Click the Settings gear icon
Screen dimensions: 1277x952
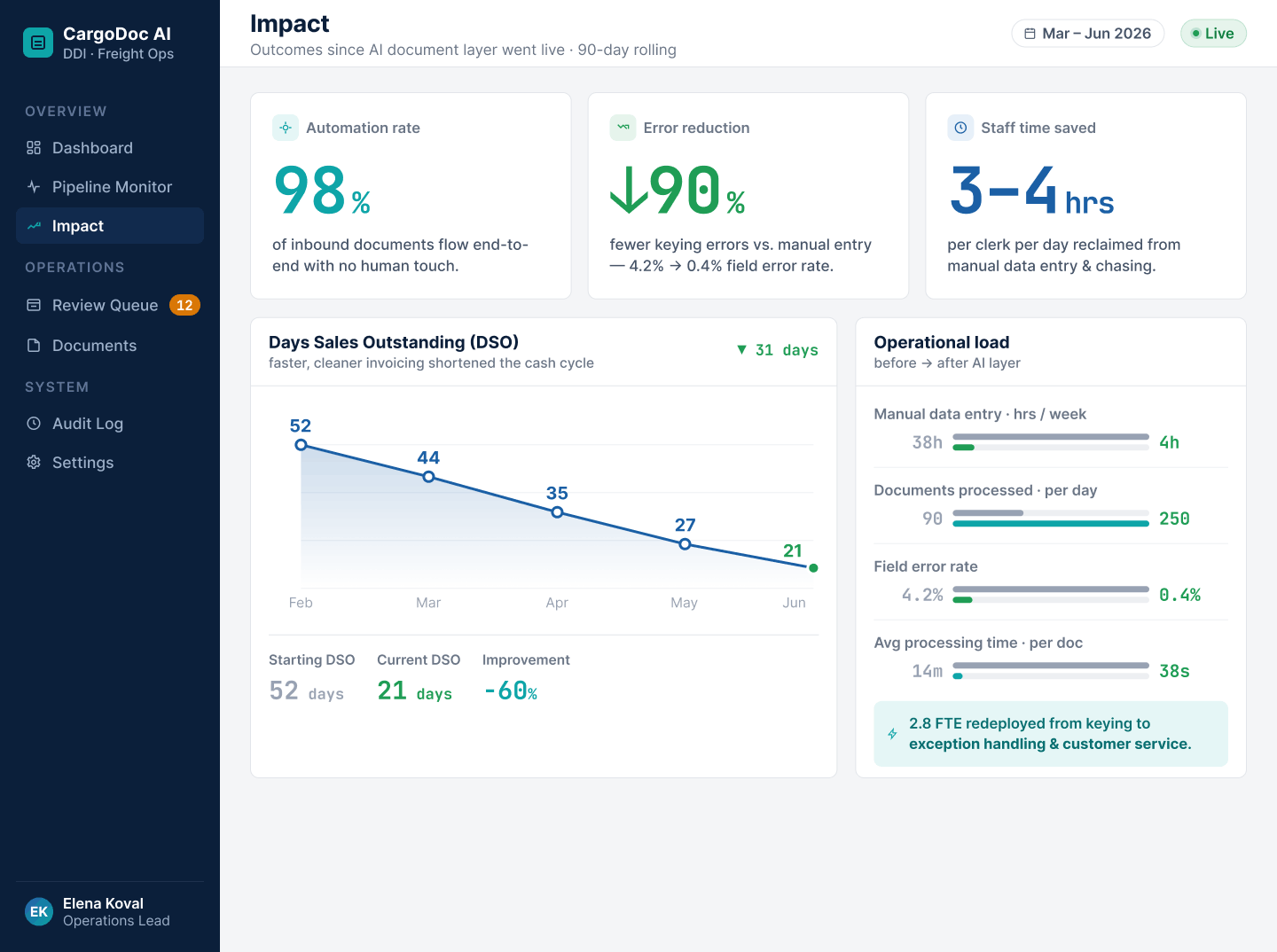(x=34, y=463)
